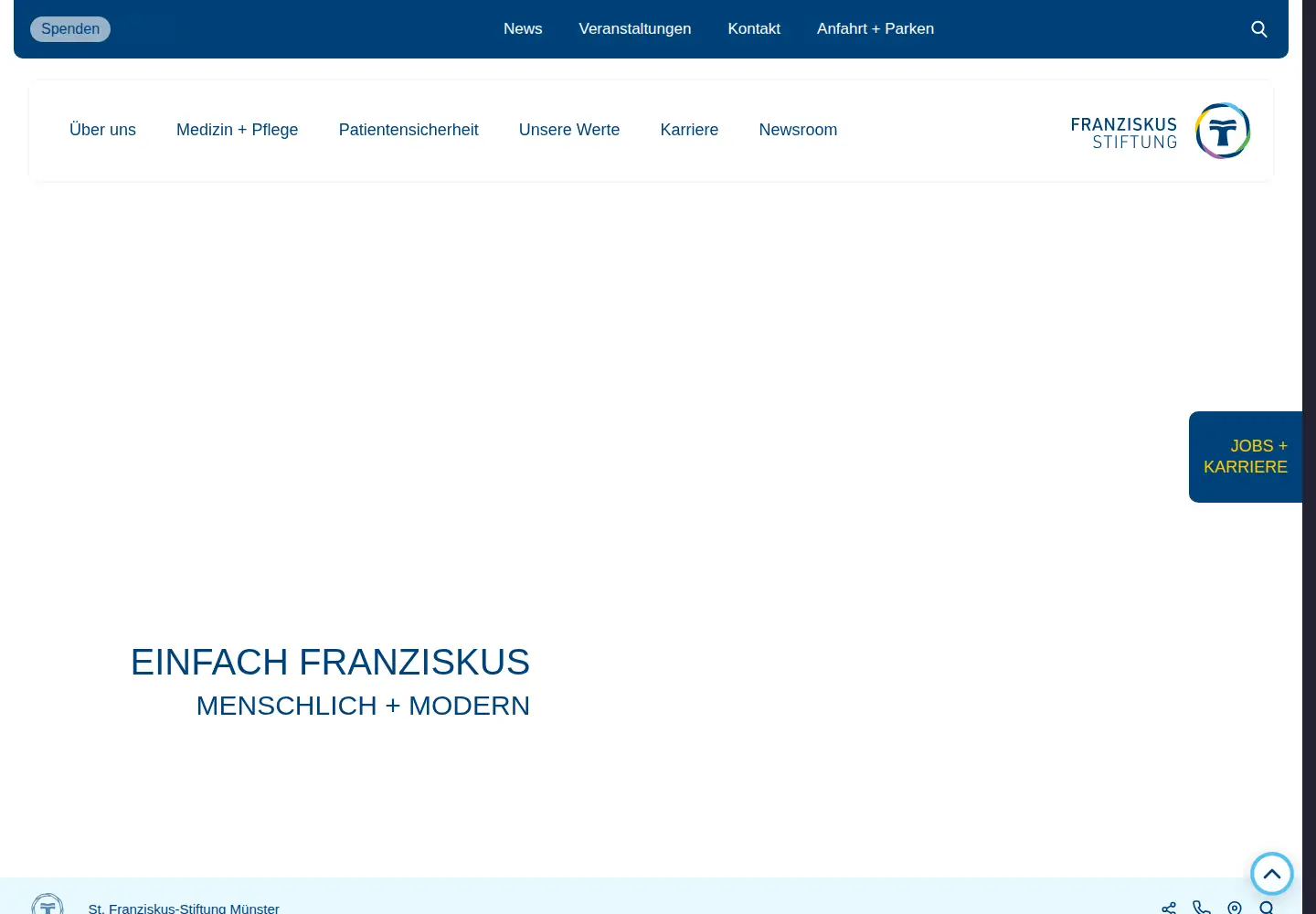Click the phone icon in bottom bar
The image size is (1316, 914).
click(1202, 908)
